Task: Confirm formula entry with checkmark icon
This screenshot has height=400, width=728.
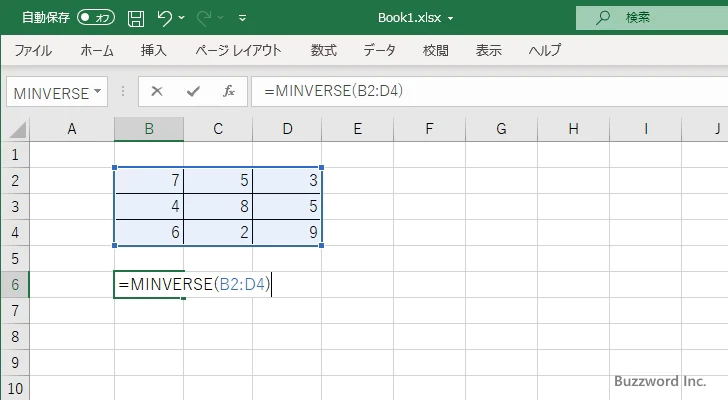Action: point(193,91)
